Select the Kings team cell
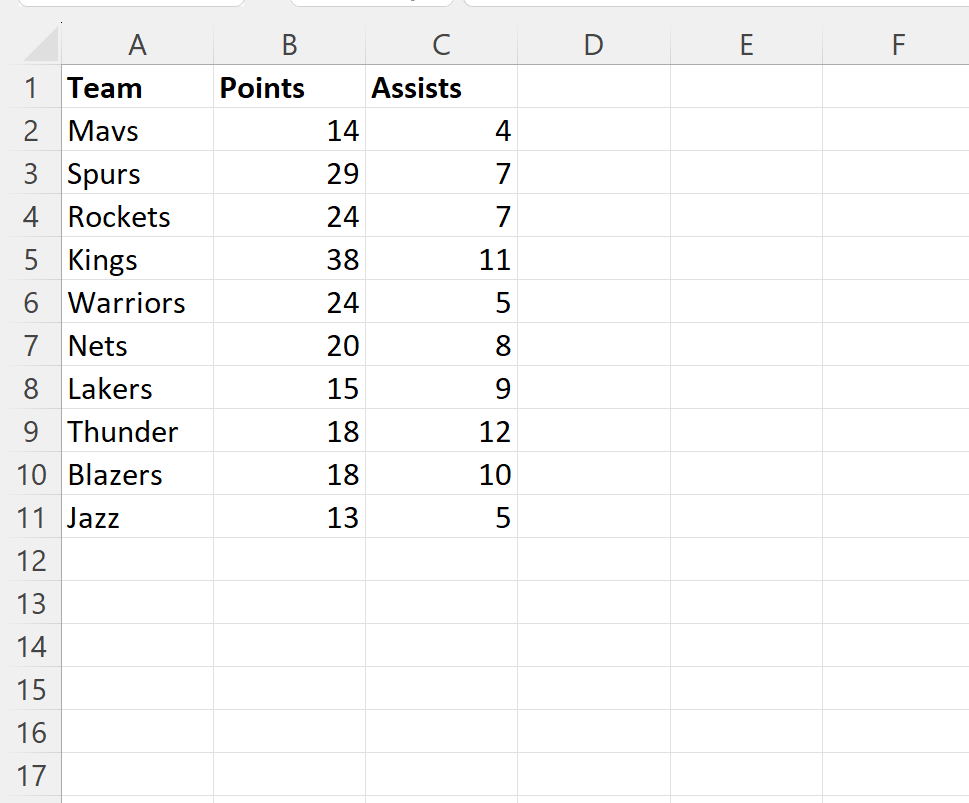Viewport: 969px width, 803px height. tap(137, 260)
